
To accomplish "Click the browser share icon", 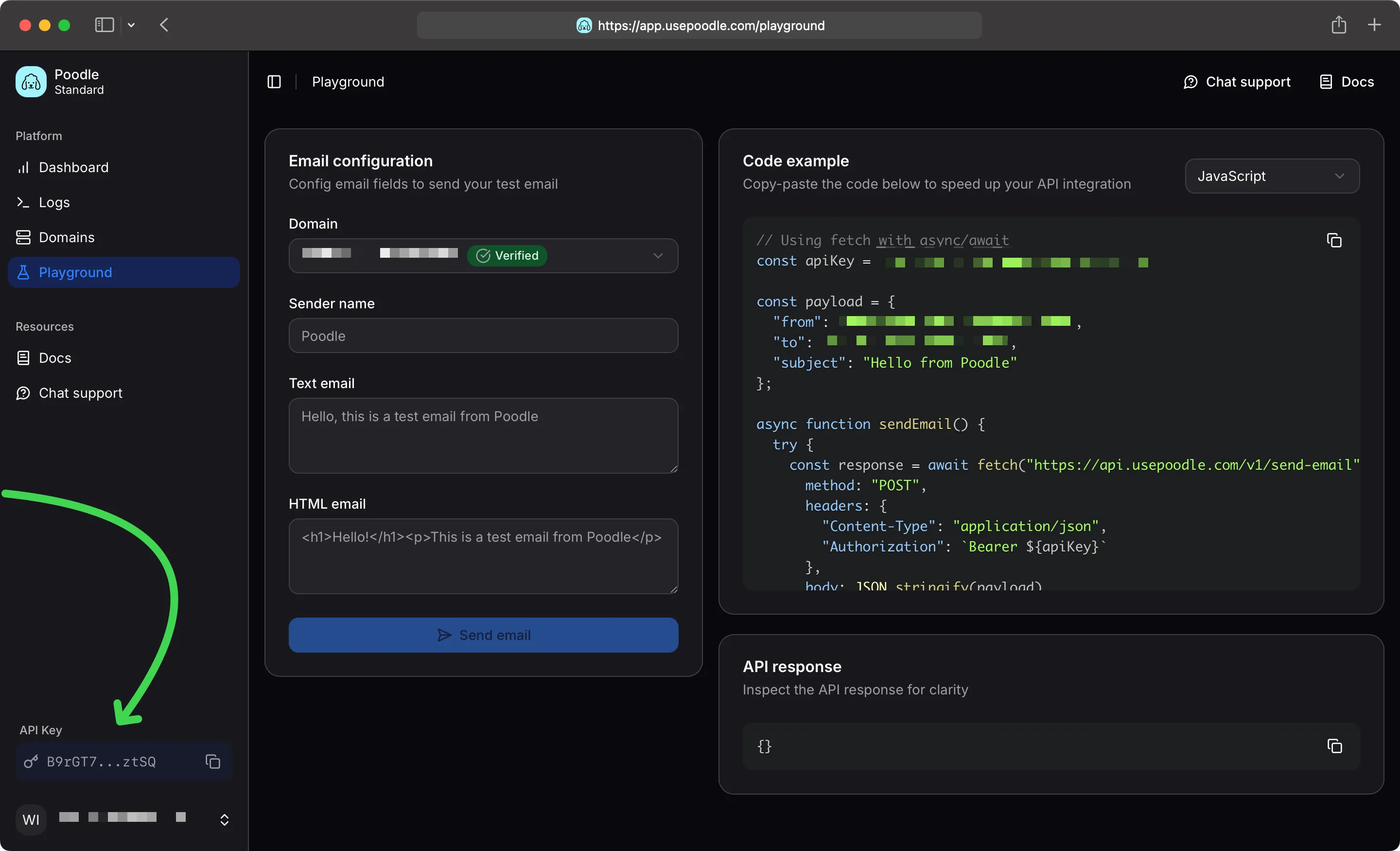I will [1339, 25].
